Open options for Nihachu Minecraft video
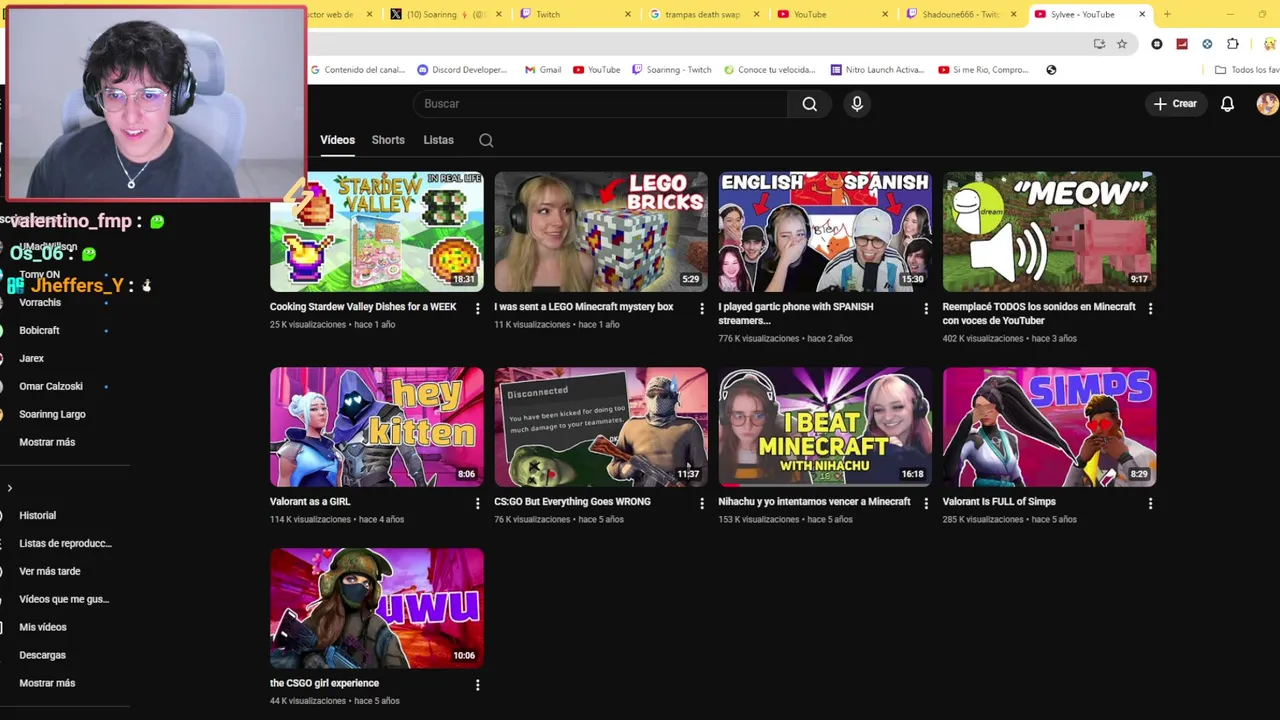Screen dimensions: 1280x720 925,504
